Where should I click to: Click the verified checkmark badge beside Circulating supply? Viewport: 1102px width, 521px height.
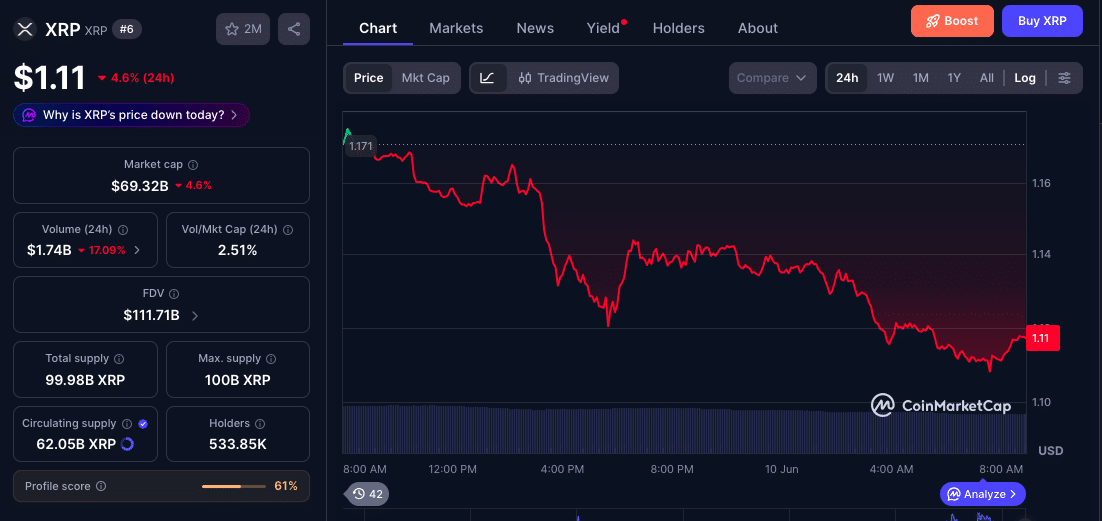tap(143, 424)
